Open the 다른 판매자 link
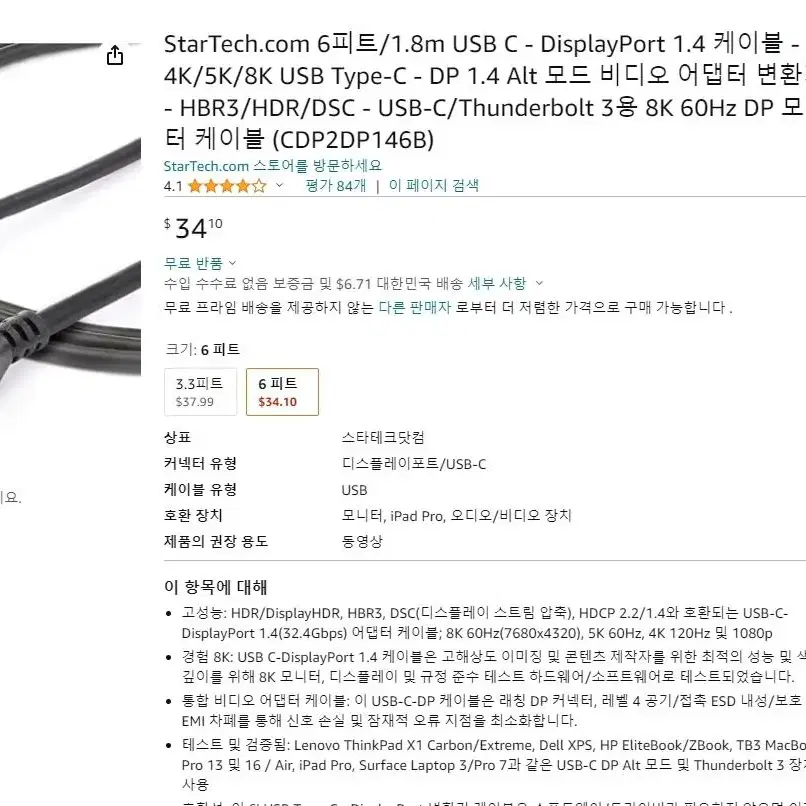 [x=414, y=307]
